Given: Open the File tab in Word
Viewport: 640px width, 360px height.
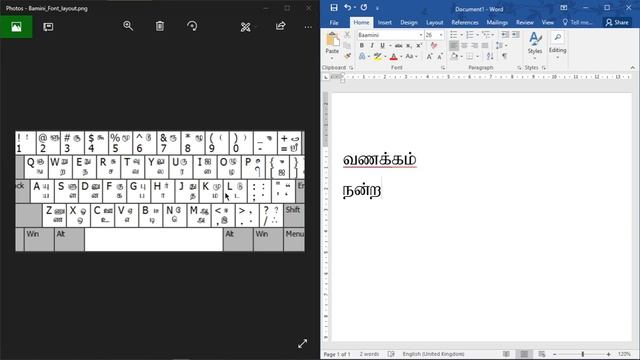Looking at the screenshot, I should 334,22.
